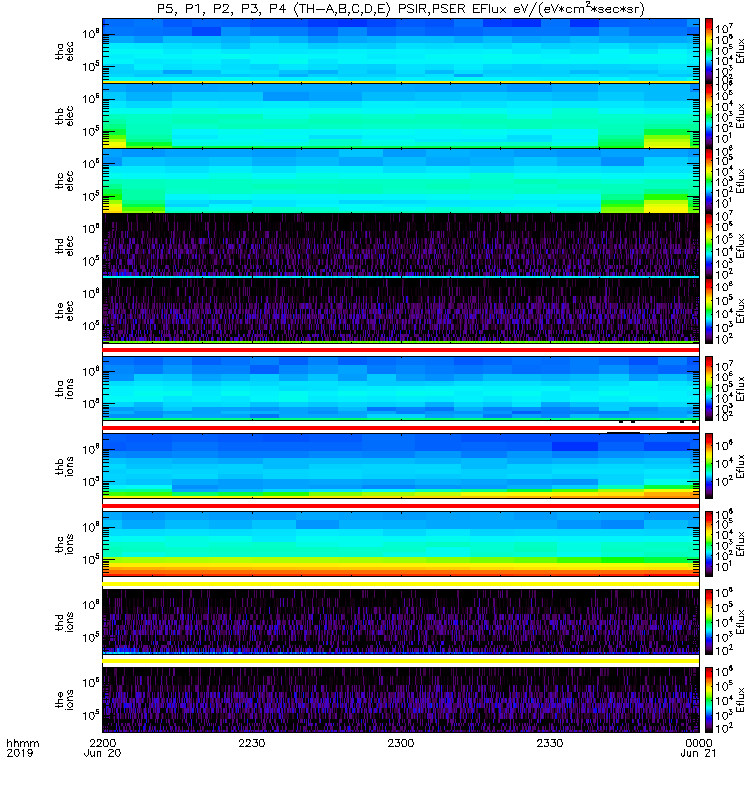
Task: Click the thc elec spectrogram panel
Action: click(401, 181)
